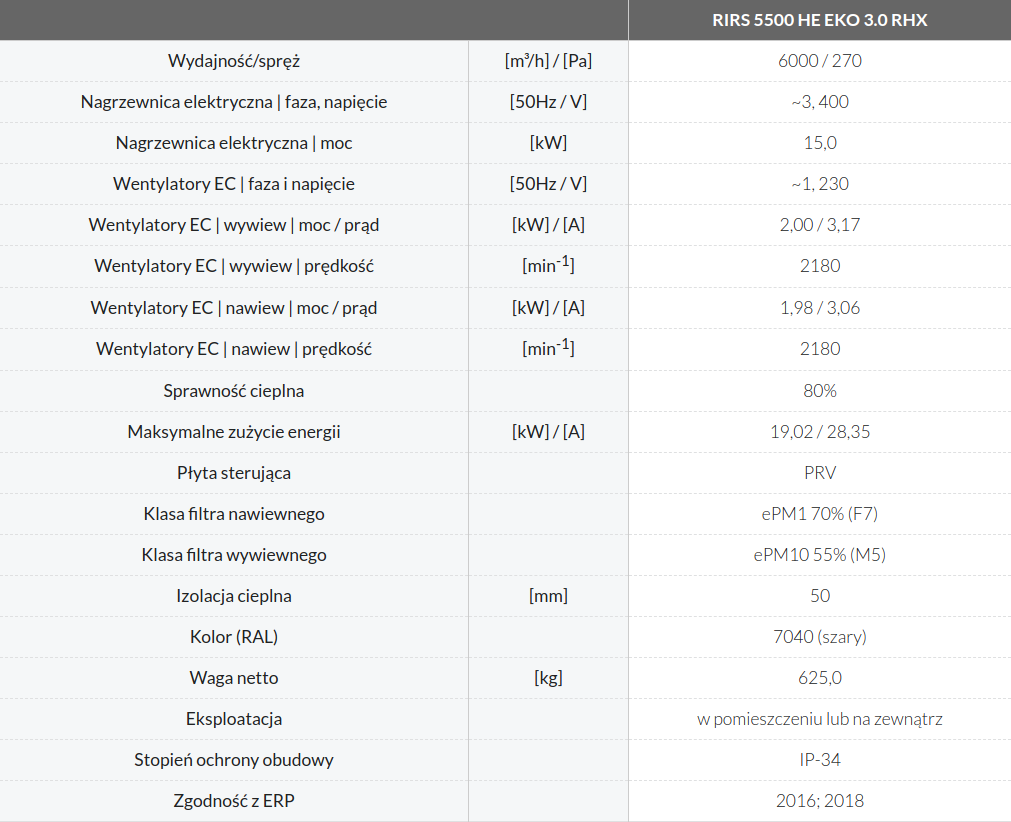Click the 7040 (szary) color value
The height and width of the screenshot is (822, 1011).
click(819, 637)
